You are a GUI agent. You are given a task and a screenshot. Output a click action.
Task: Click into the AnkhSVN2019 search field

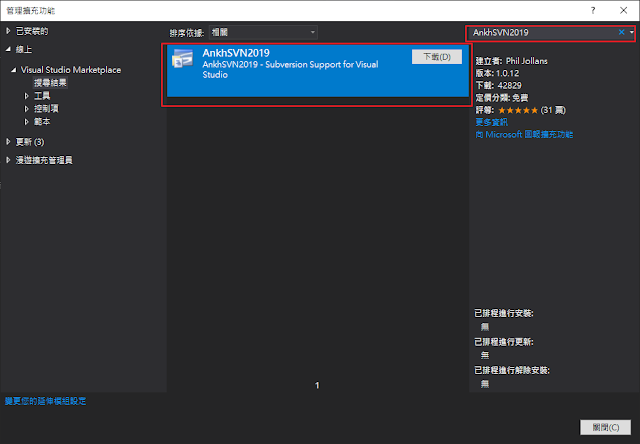point(543,33)
